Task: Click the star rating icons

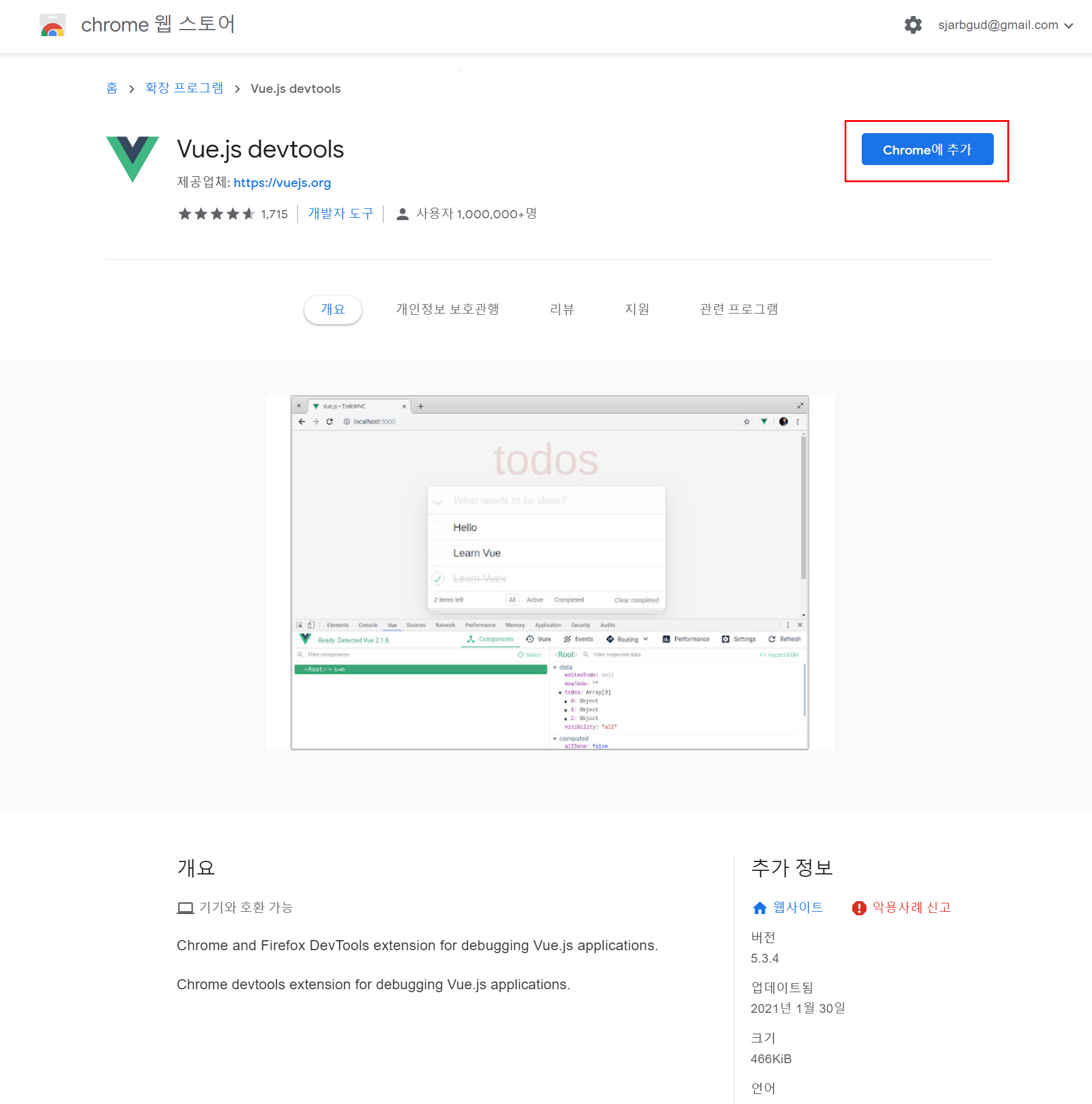Action: point(217,214)
